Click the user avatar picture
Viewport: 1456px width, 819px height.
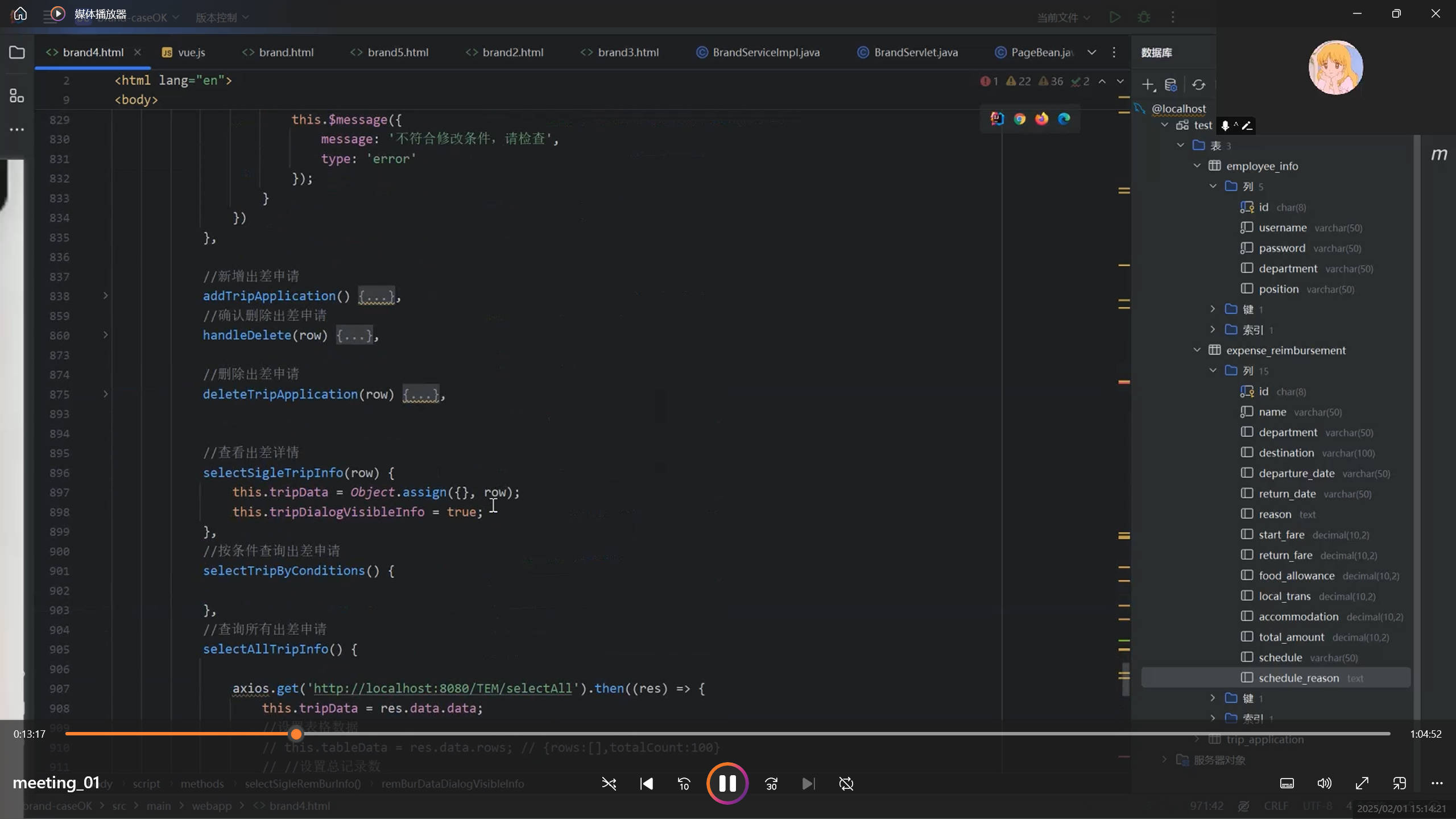[1335, 67]
